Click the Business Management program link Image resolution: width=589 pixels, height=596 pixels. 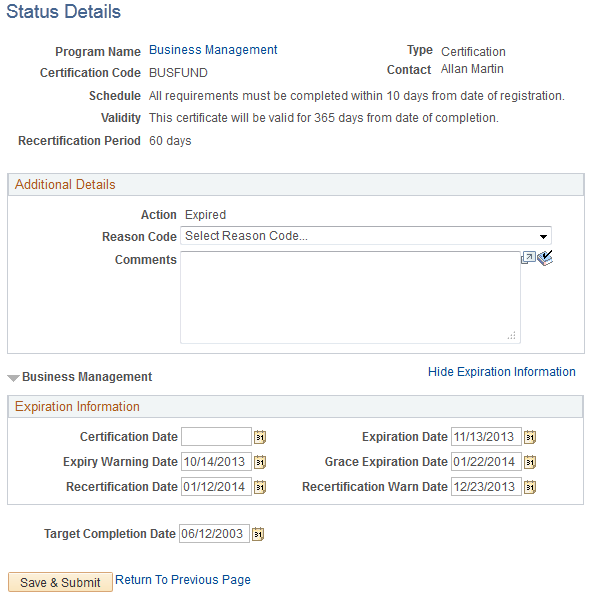pos(213,50)
